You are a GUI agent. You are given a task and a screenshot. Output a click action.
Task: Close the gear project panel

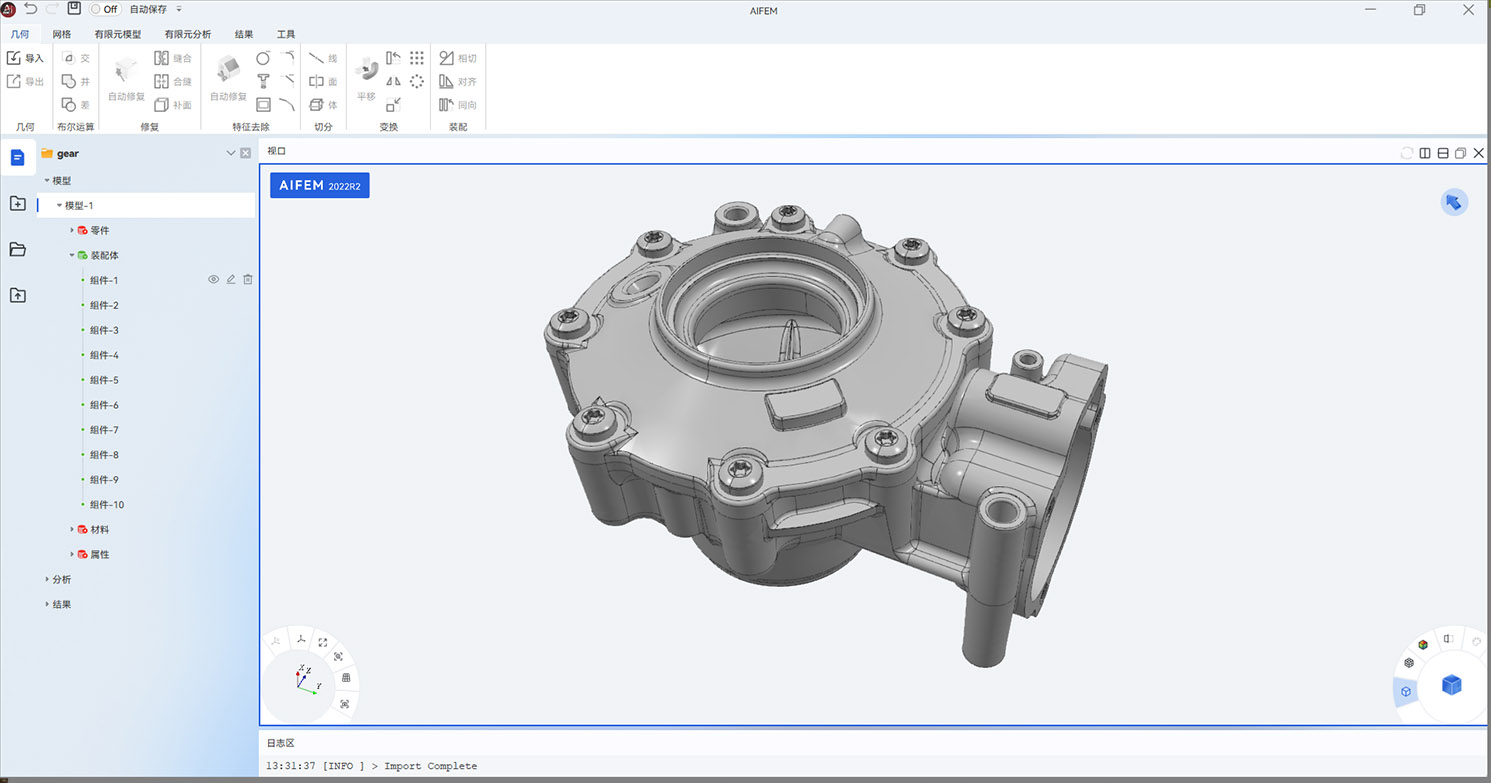point(246,153)
